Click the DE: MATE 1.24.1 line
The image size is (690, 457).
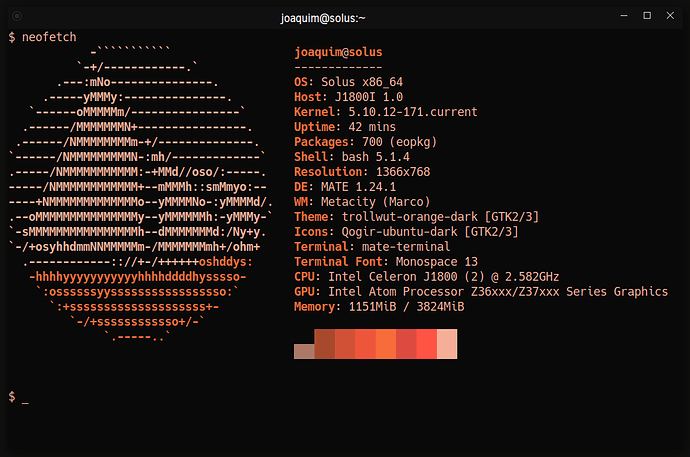(345, 186)
